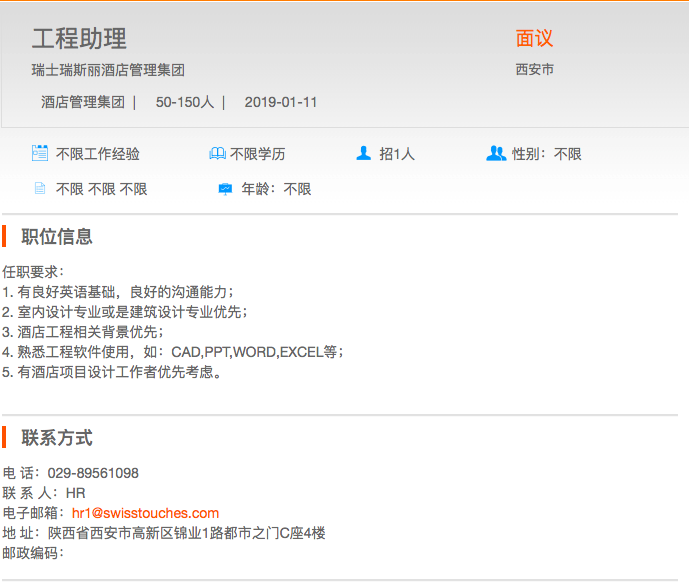Click the 招1人 recruitment count text
689x584 pixels.
[x=397, y=154]
